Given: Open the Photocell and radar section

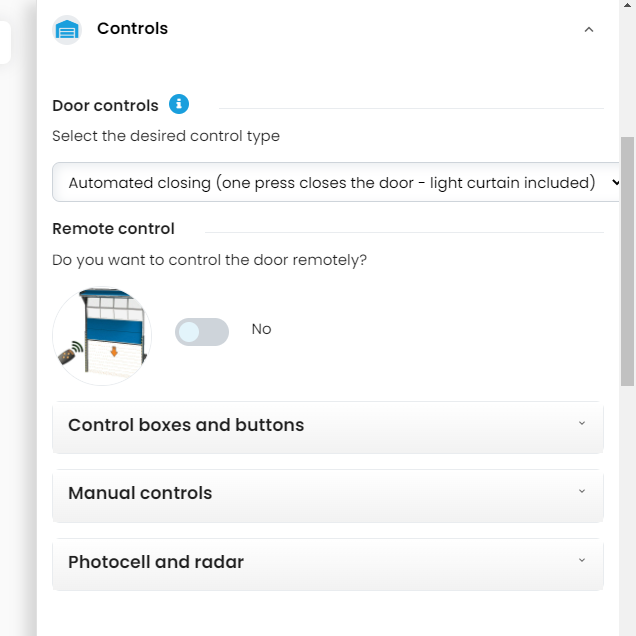Looking at the screenshot, I should (156, 562).
